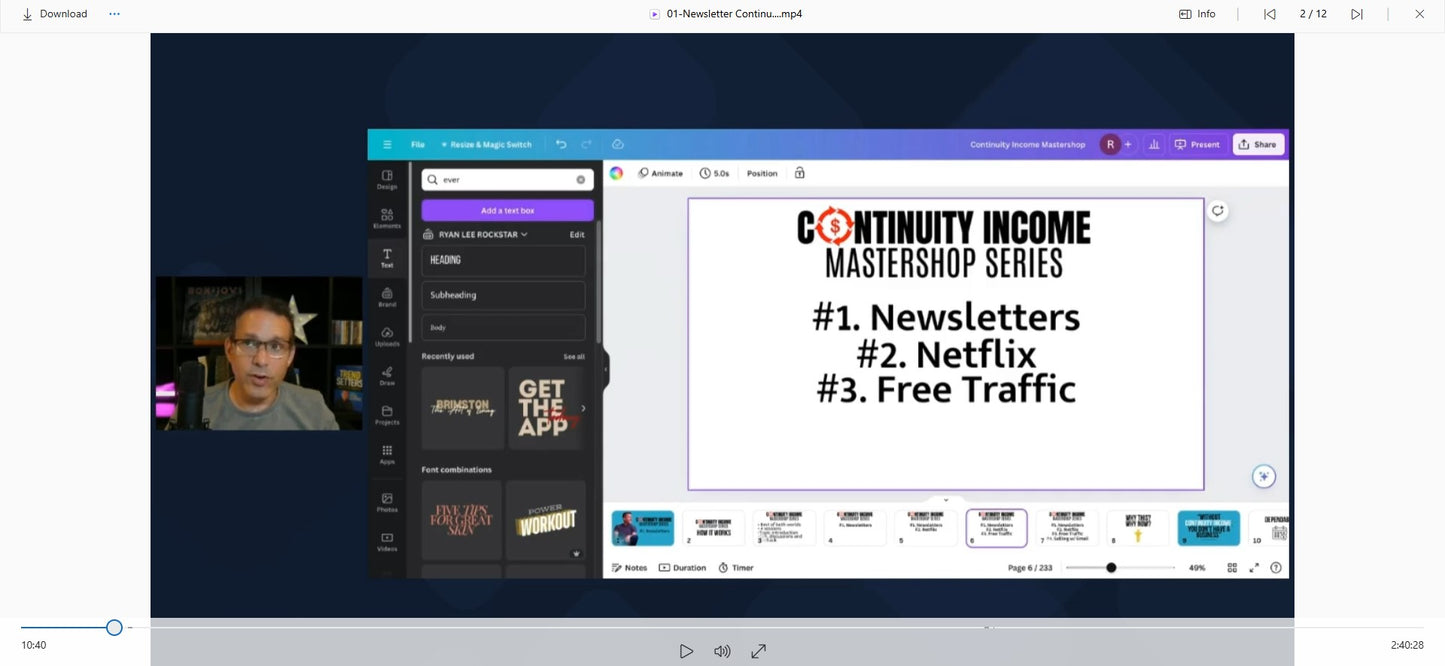This screenshot has height=666, width=1445.
Task: Click the Canva hamburger menu icon
Action: [387, 145]
